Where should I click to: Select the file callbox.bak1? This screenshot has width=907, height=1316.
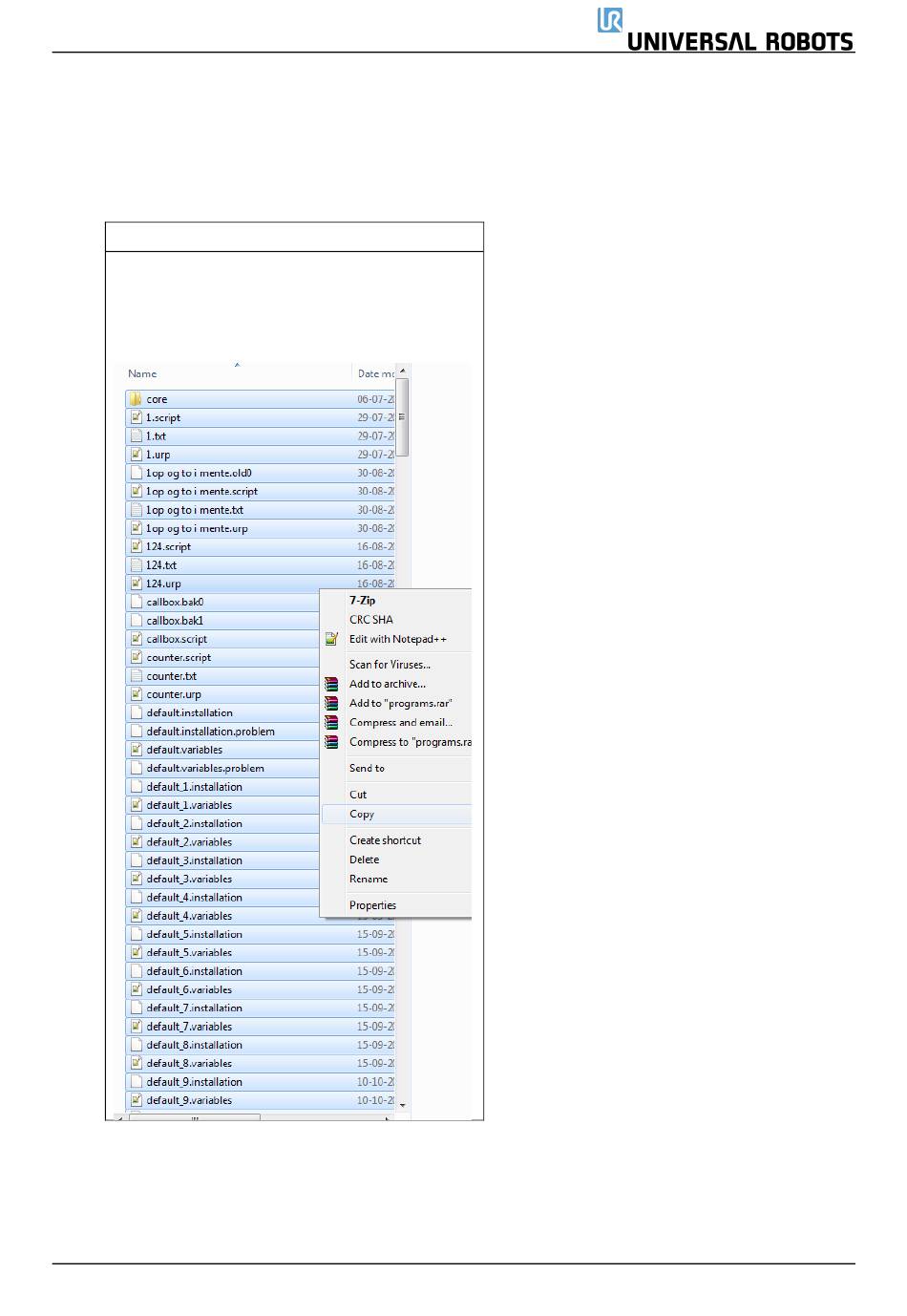pos(222,621)
